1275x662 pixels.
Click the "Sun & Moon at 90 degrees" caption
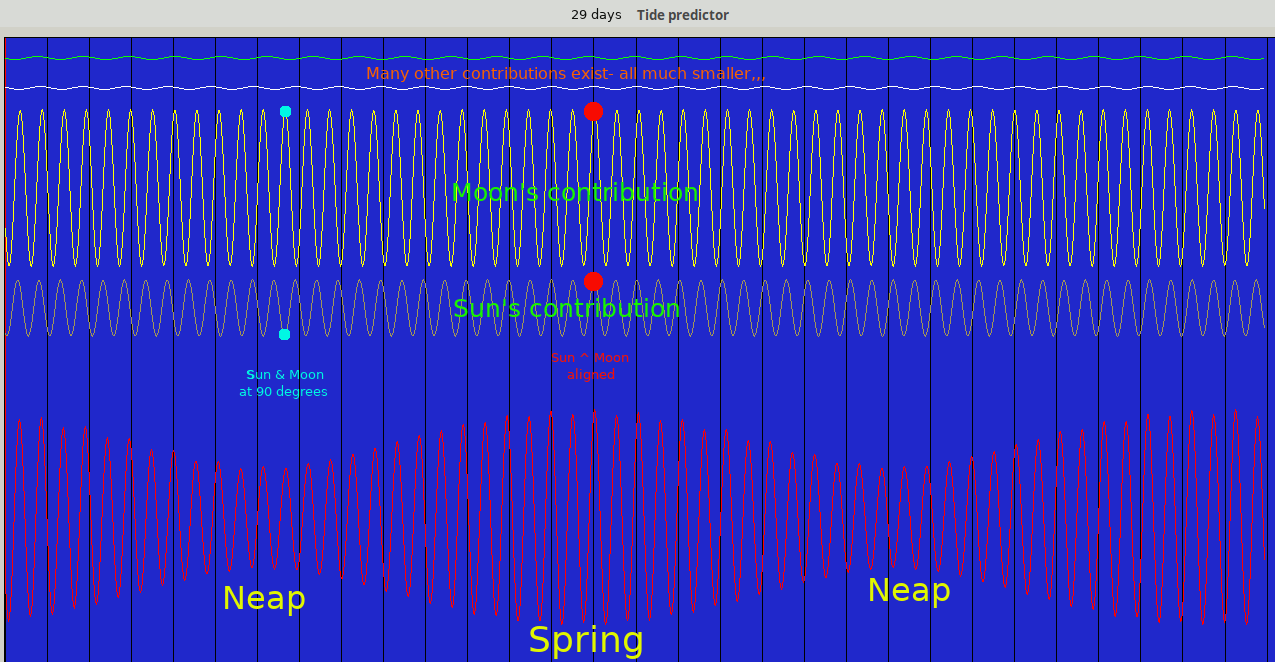pos(283,383)
